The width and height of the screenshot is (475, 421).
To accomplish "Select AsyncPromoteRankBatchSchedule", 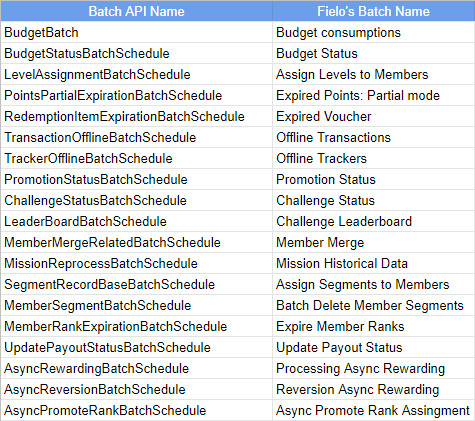I will [x=105, y=411].
